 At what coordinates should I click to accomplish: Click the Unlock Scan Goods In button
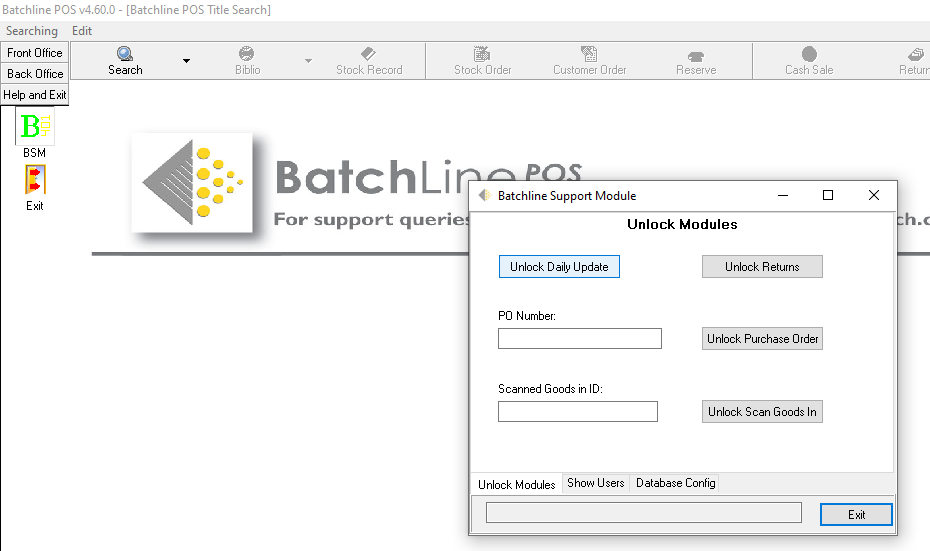(x=762, y=412)
